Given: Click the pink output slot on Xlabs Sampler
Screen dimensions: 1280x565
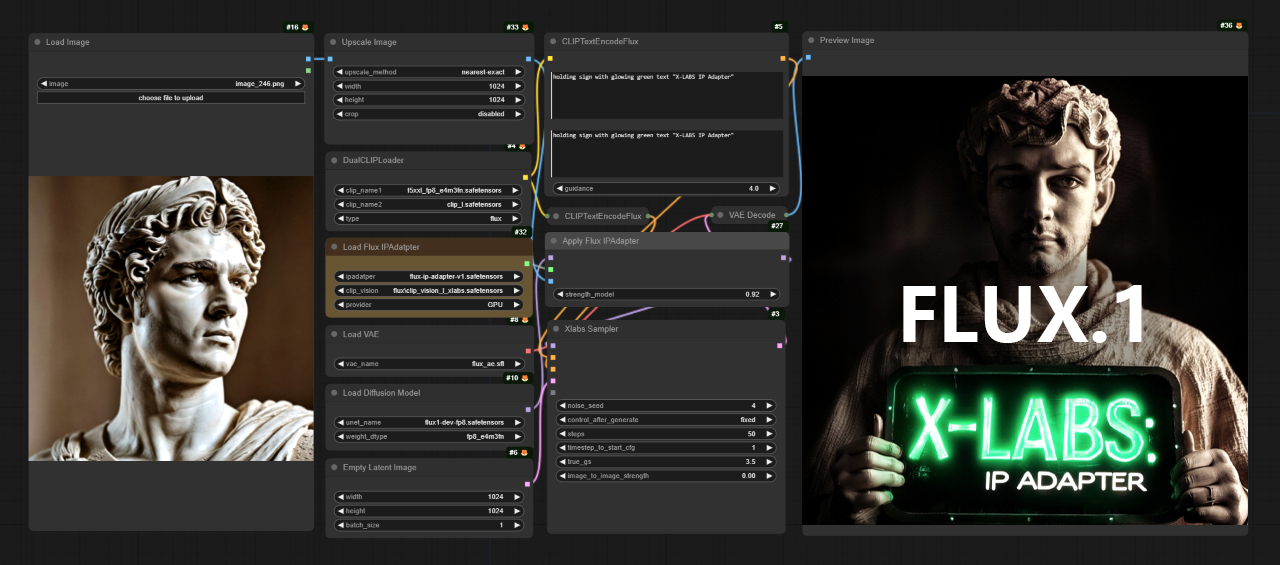Looking at the screenshot, I should click(779, 346).
